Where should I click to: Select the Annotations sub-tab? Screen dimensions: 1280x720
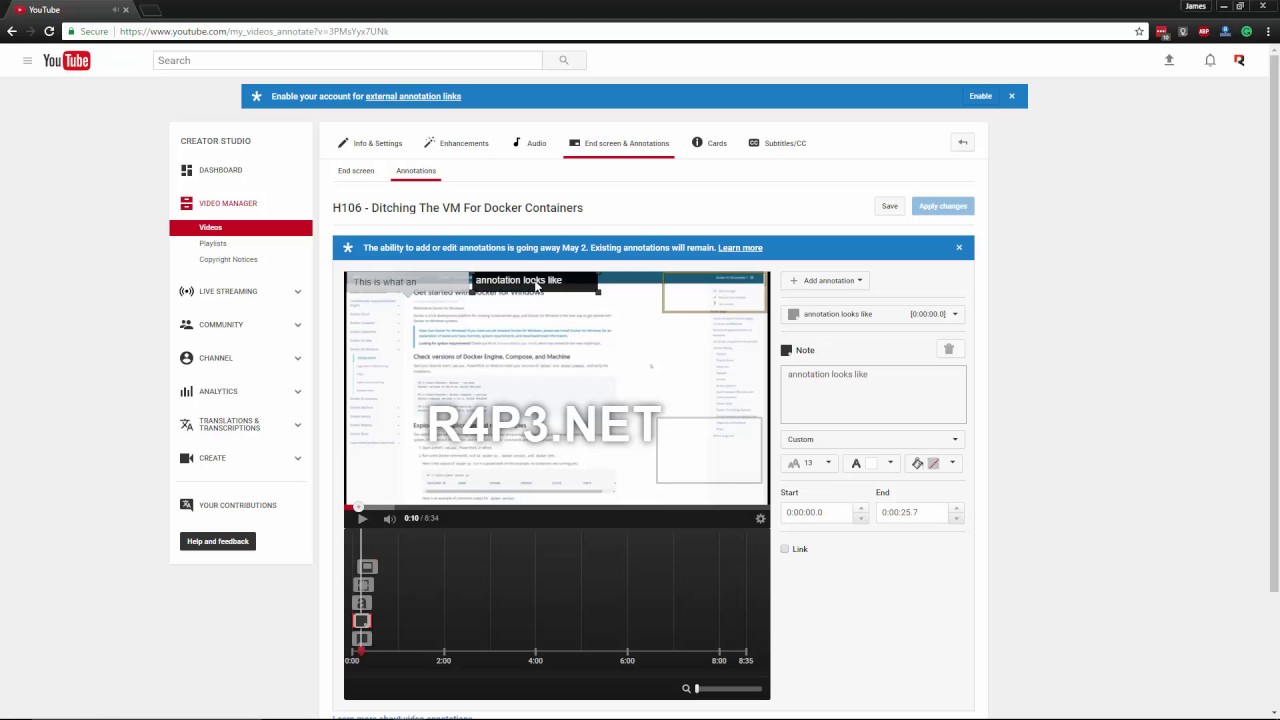[416, 171]
